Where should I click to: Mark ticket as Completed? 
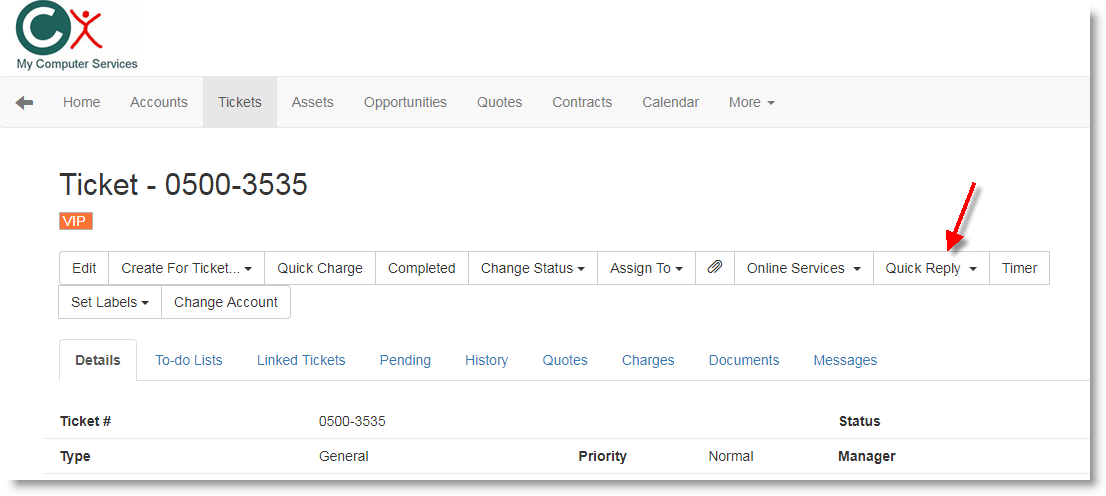point(421,268)
